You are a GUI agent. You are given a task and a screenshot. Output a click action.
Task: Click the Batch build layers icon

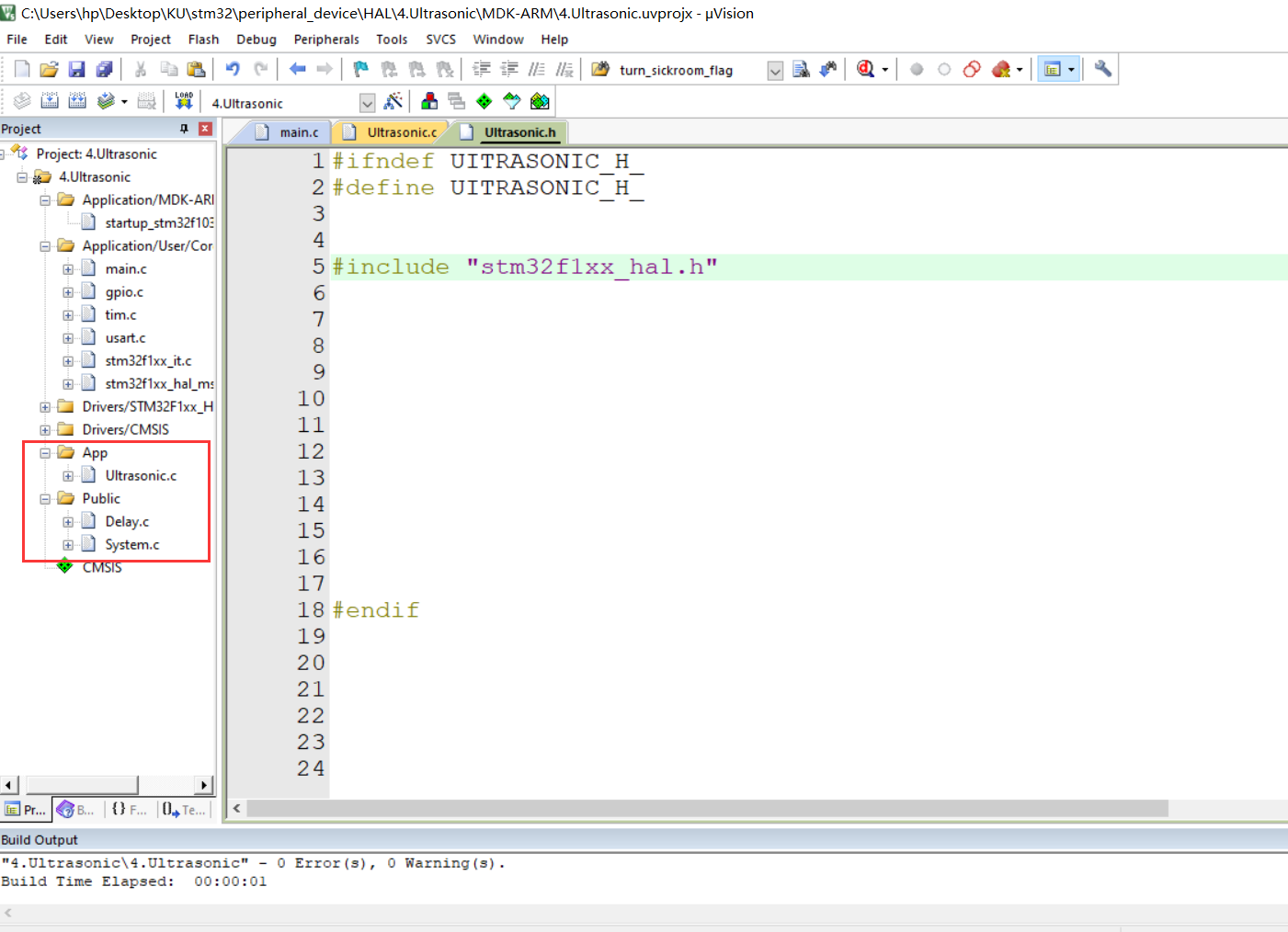point(107,101)
